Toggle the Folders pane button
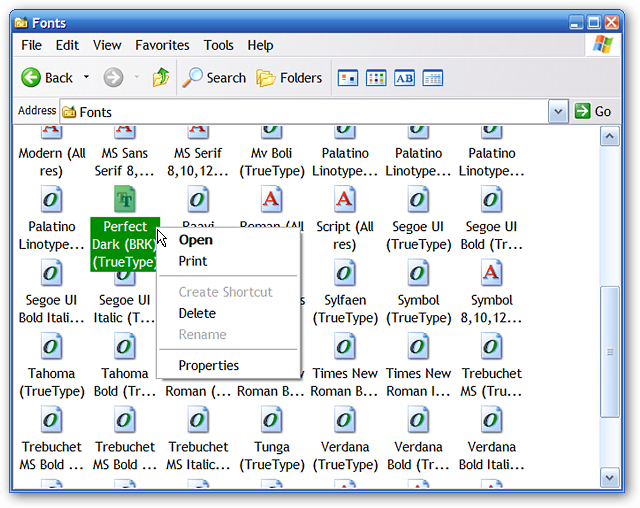640x508 pixels. click(289, 78)
